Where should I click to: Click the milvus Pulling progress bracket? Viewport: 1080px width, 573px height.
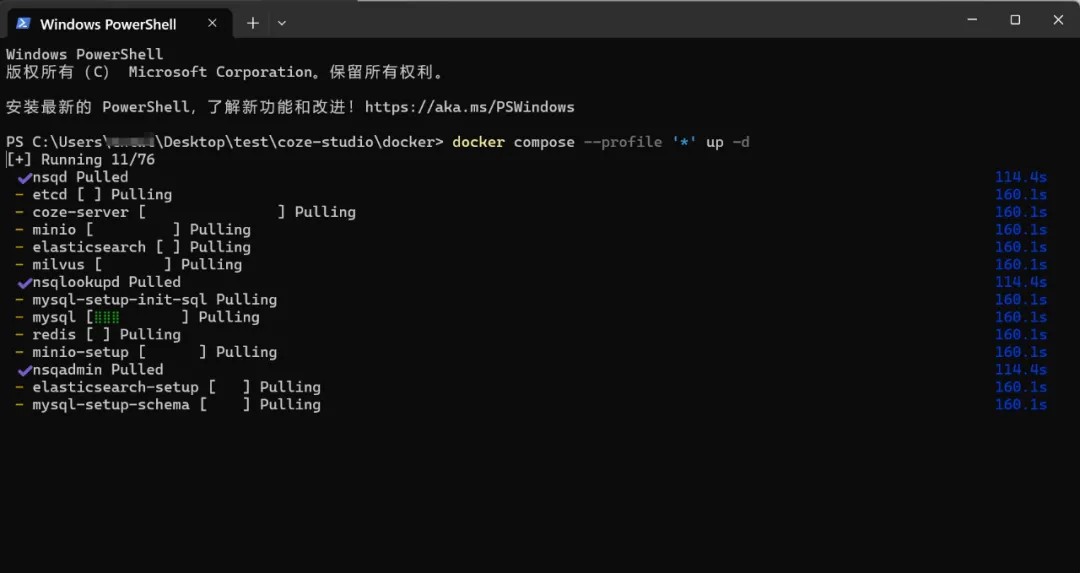tap(133, 264)
